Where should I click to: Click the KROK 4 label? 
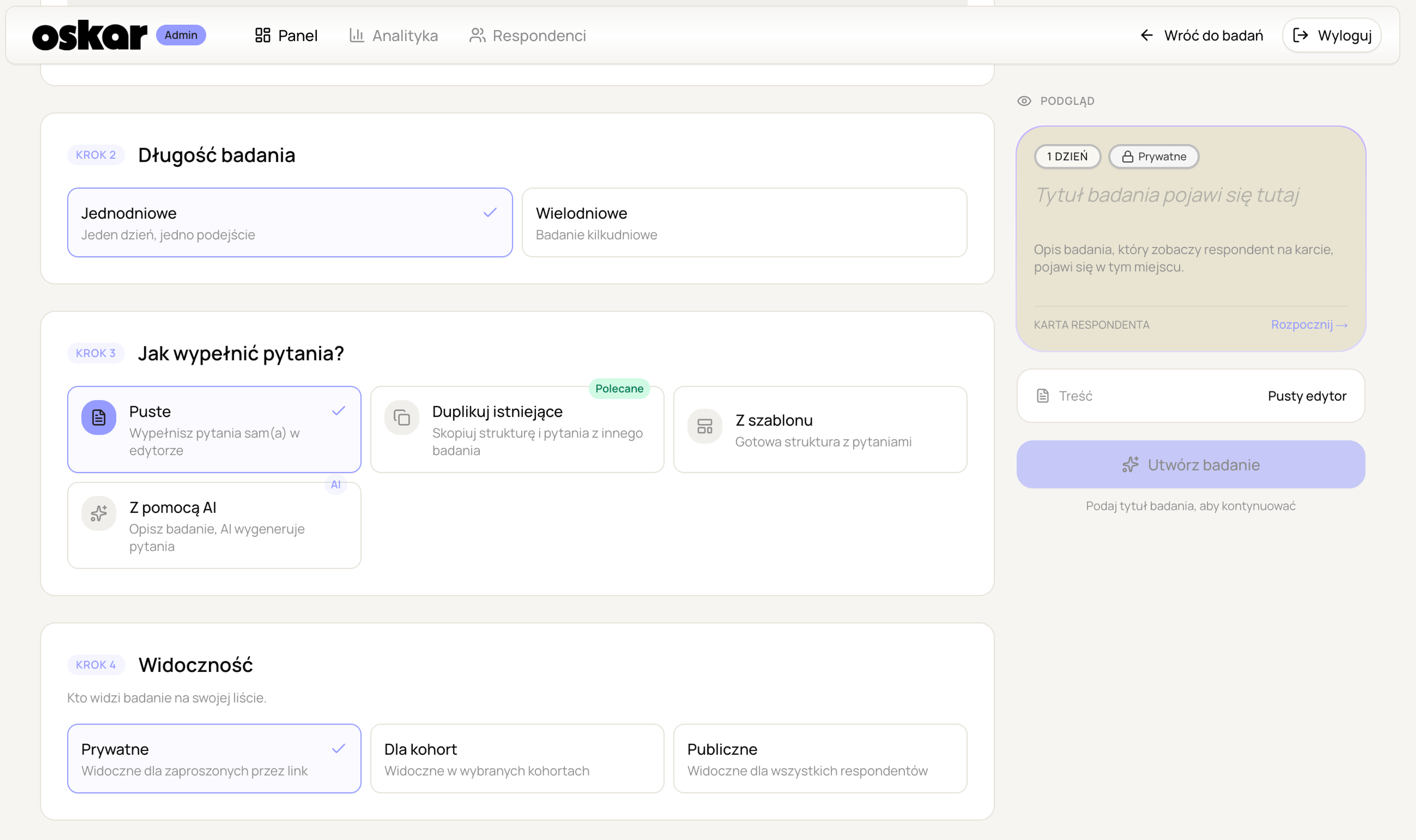(96, 665)
